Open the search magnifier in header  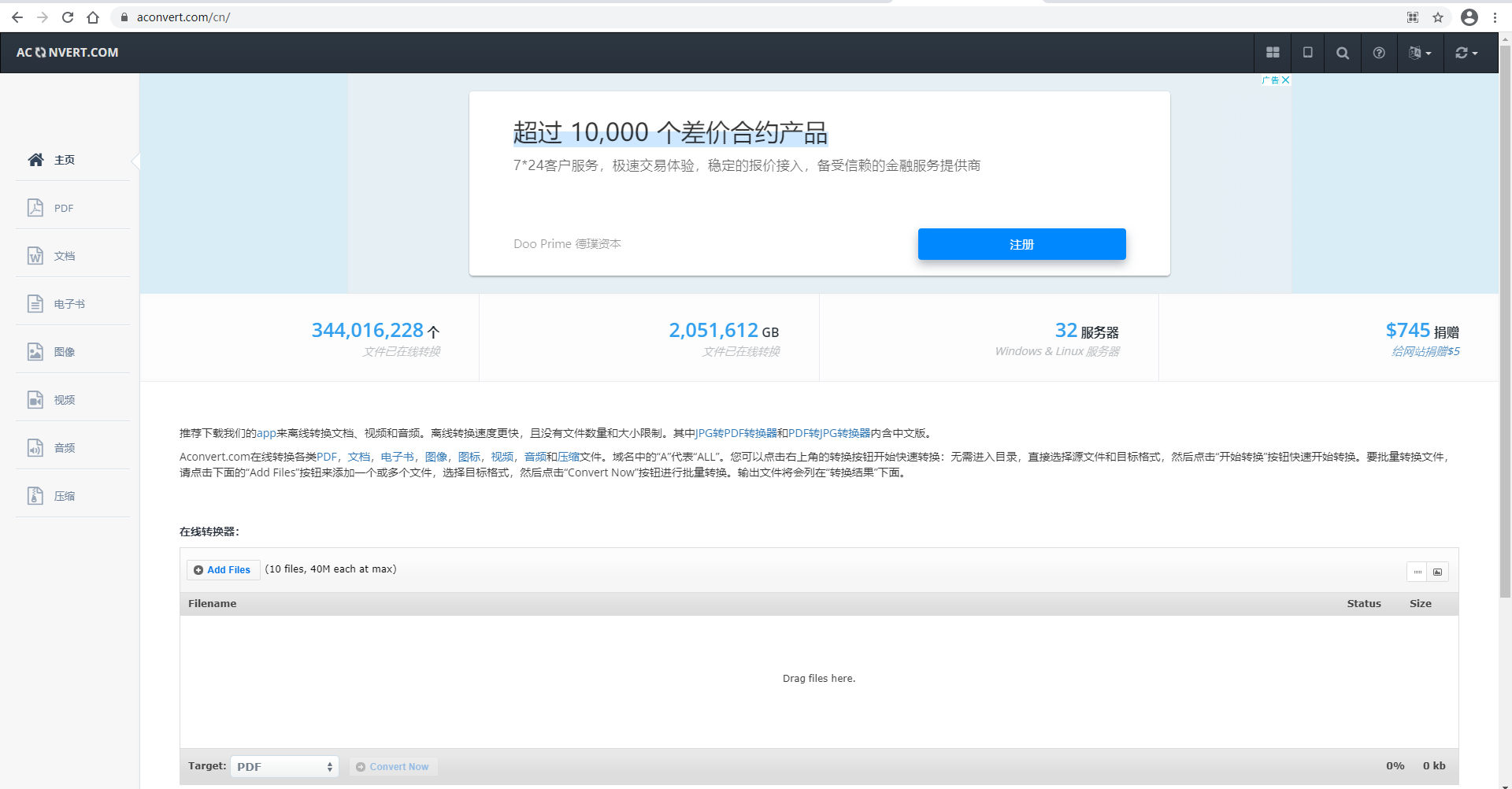click(x=1343, y=53)
